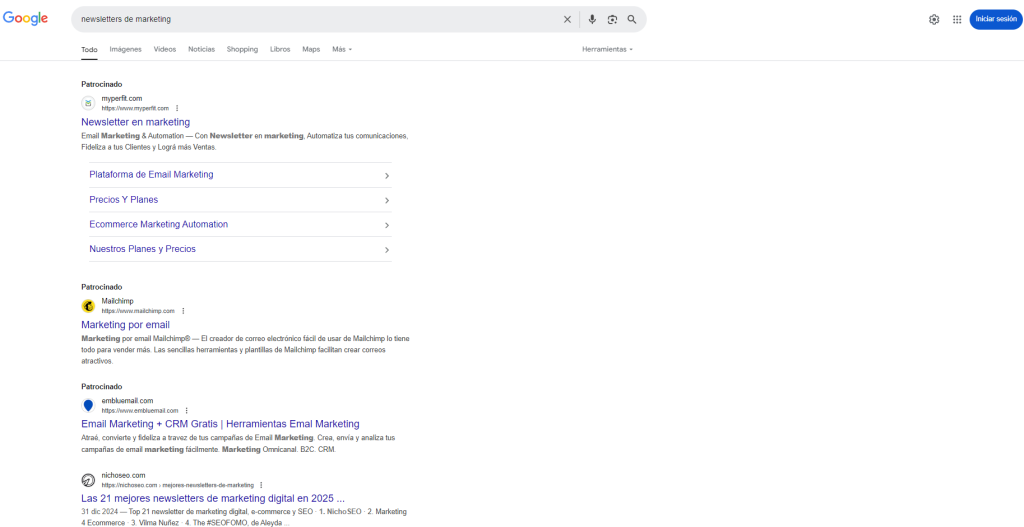Start voice search with microphone icon
This screenshot has height=527, width=1024.
coord(592,19)
